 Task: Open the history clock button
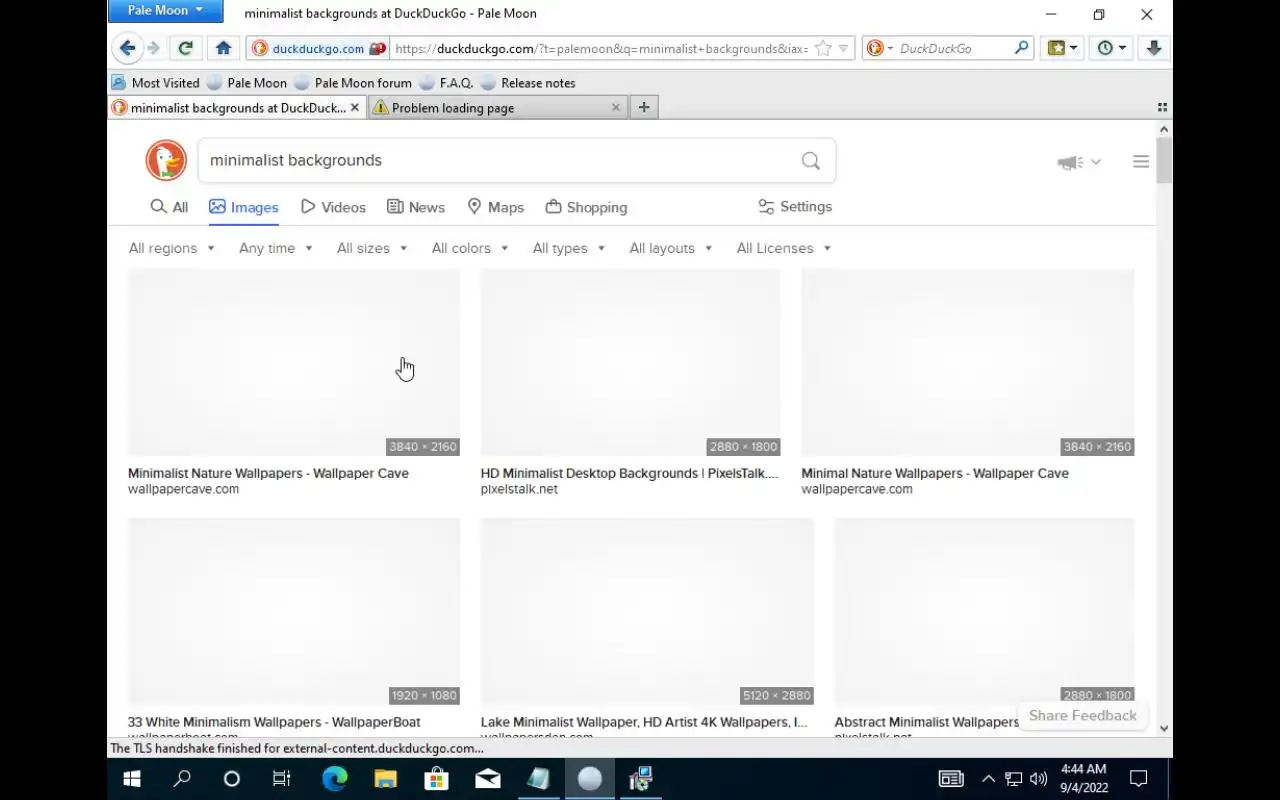point(1111,48)
